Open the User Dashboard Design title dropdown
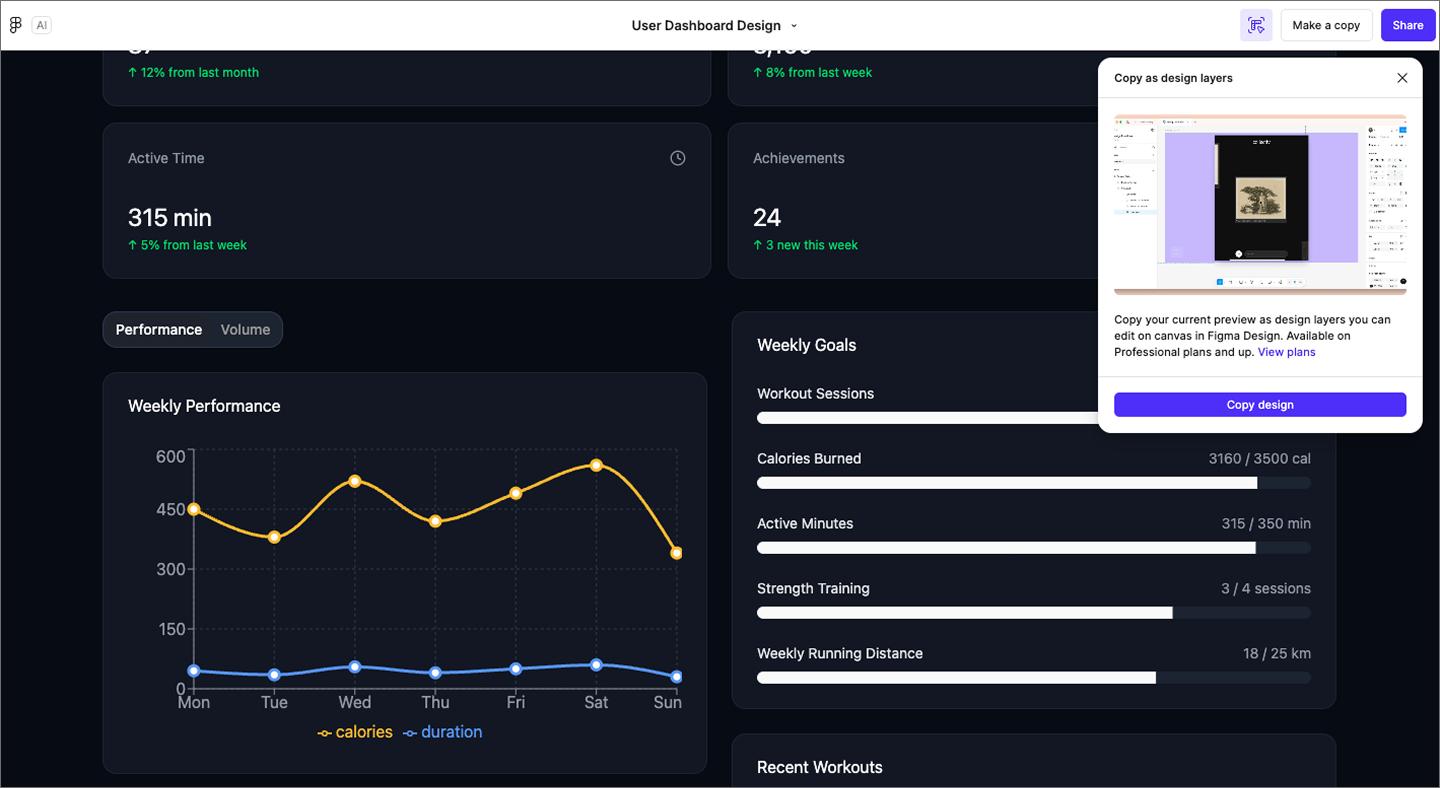Image resolution: width=1440 pixels, height=788 pixels. tap(794, 25)
